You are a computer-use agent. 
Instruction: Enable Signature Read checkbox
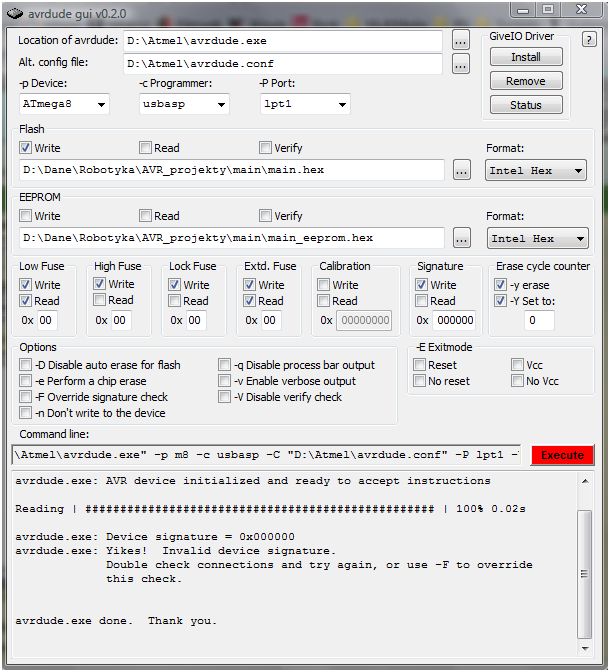(x=421, y=301)
